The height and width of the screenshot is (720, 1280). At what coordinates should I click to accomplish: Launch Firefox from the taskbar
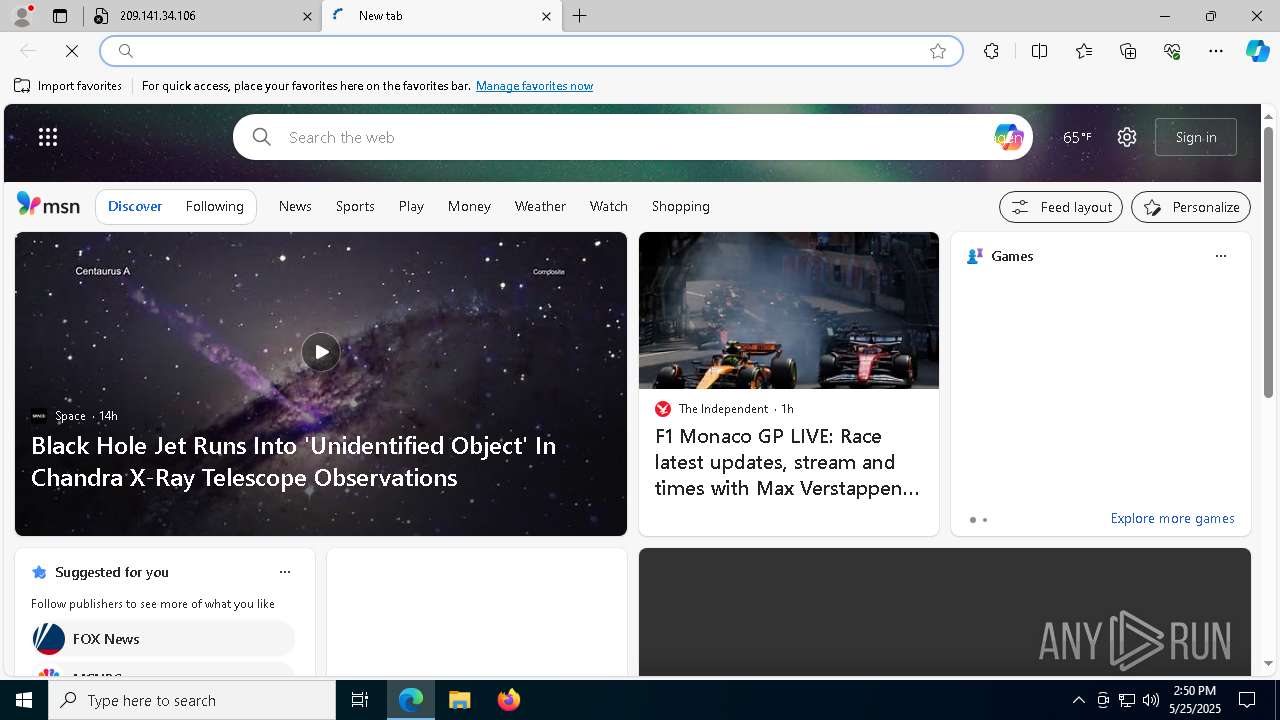pos(509,700)
